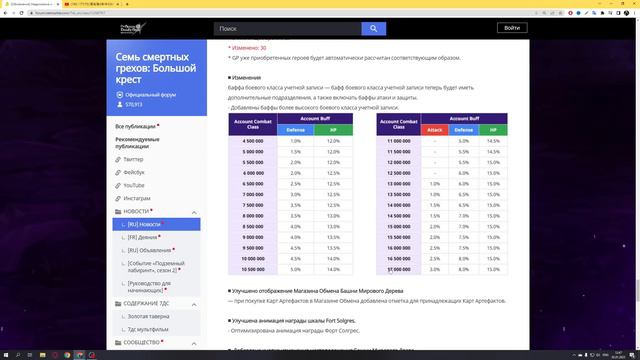The height and width of the screenshot is (360, 640).
Task: Open the [RU] Новости board
Action: (156, 224)
